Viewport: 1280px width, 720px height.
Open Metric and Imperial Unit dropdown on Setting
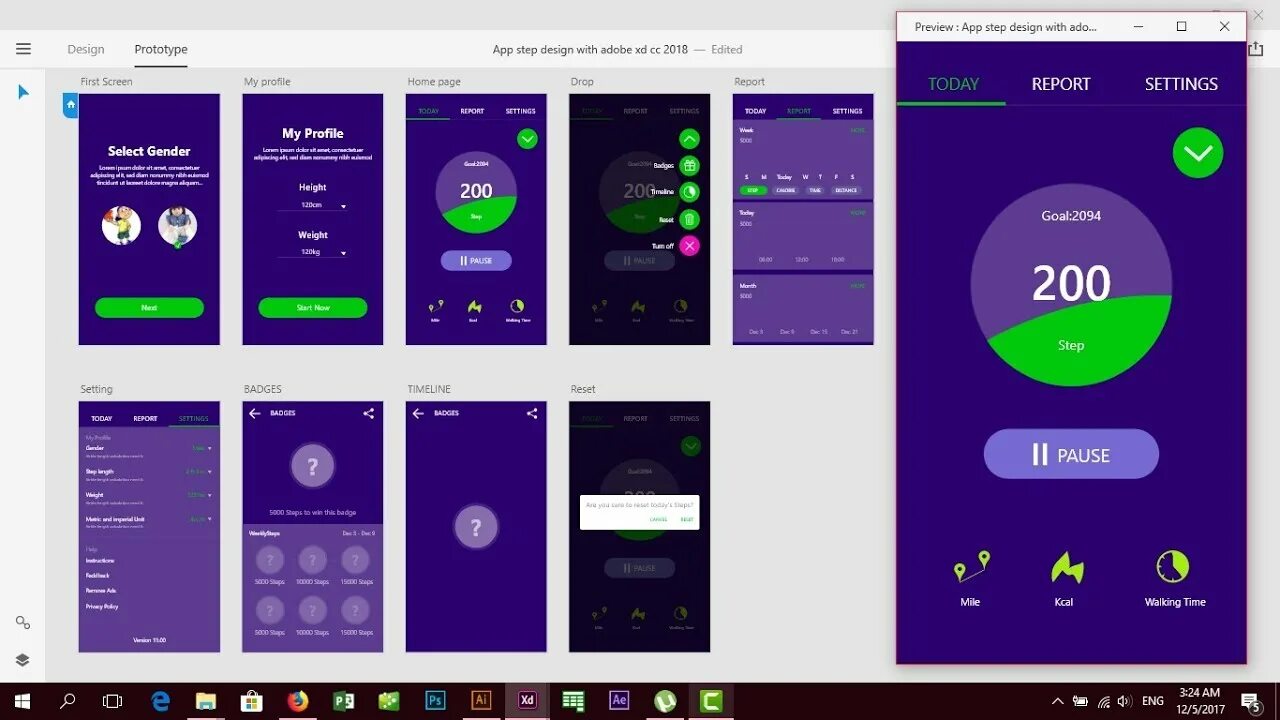[209, 519]
